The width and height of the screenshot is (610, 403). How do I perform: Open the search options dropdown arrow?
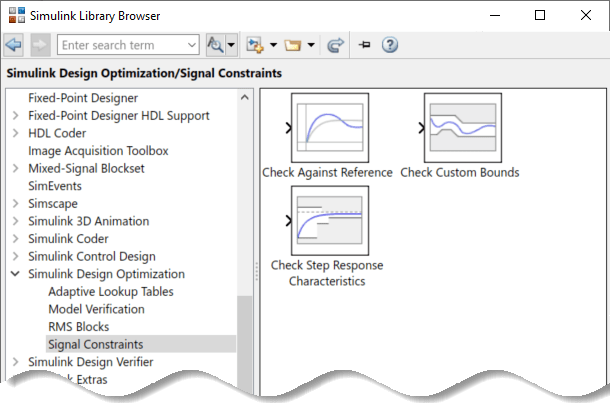[231, 45]
